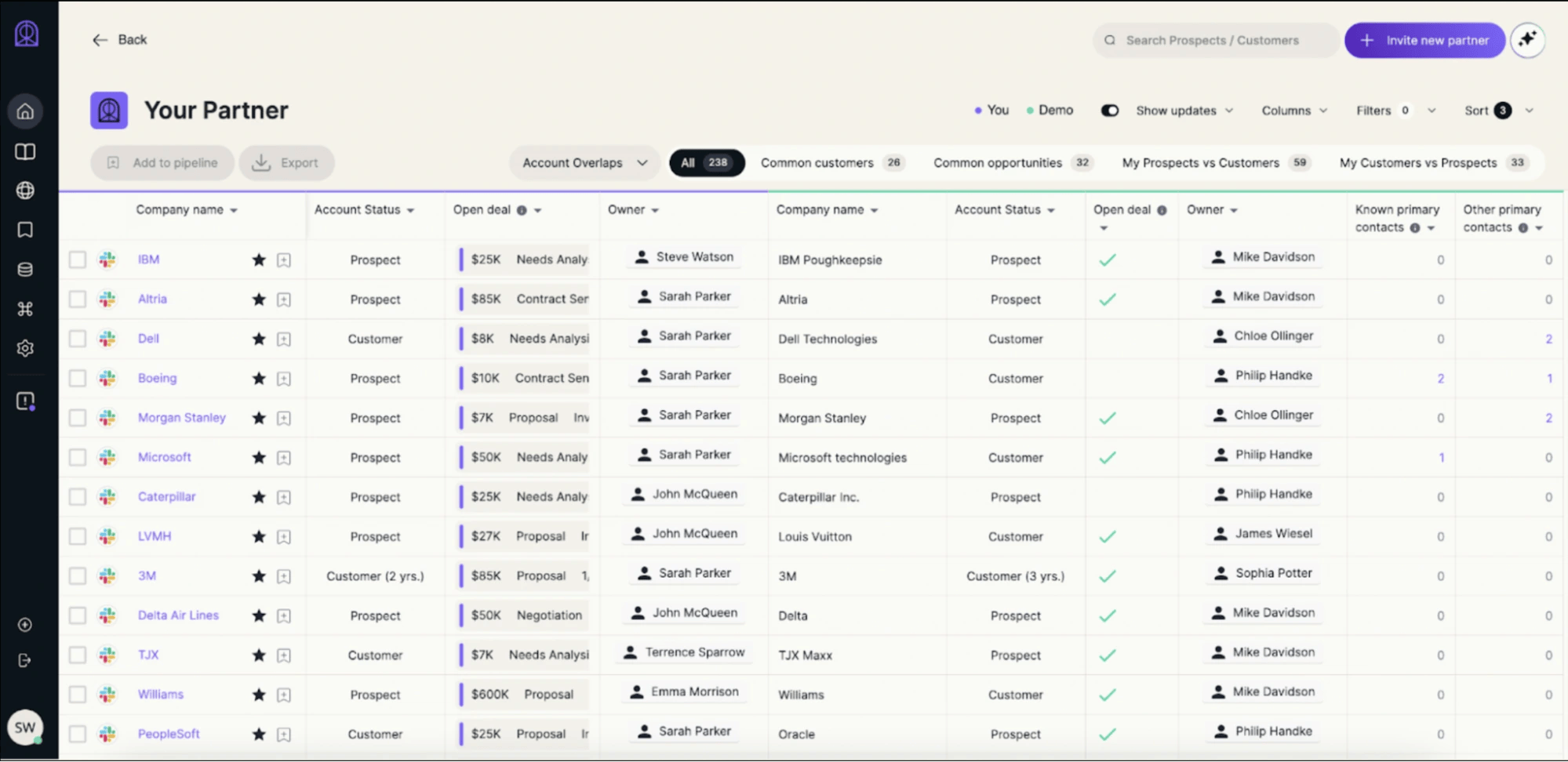This screenshot has width=1568, height=762.
Task: Select the IBM row checkbox
Action: coord(77,259)
